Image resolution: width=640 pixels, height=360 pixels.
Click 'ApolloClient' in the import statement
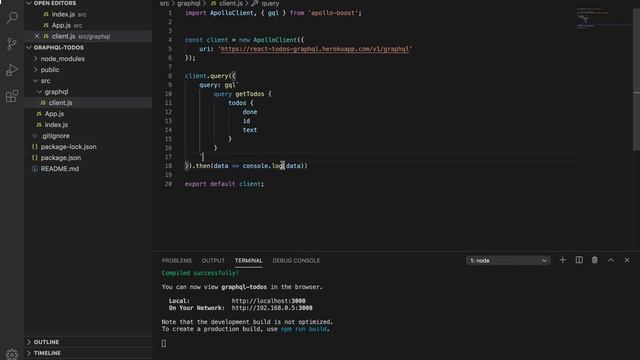231,13
